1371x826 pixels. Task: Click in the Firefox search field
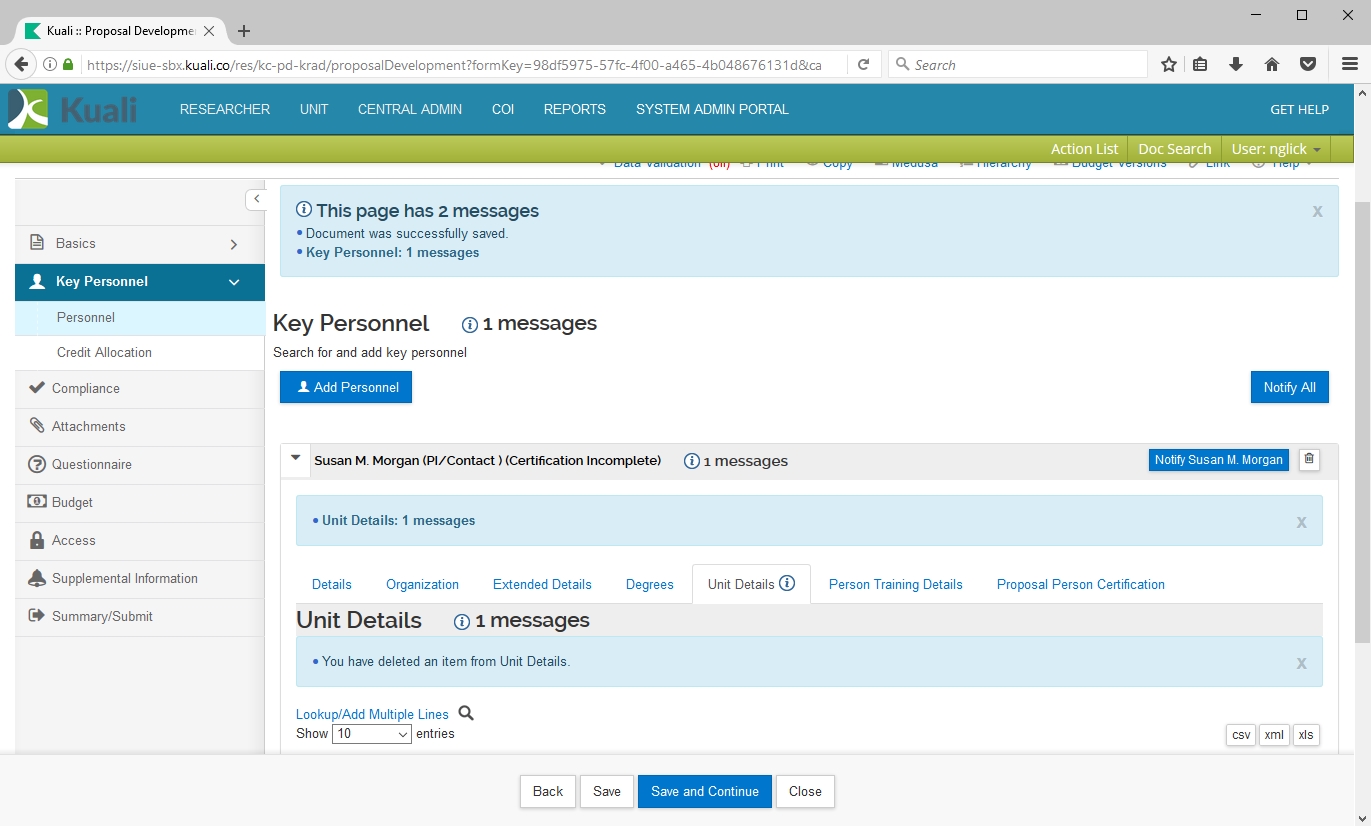[x=1020, y=65]
